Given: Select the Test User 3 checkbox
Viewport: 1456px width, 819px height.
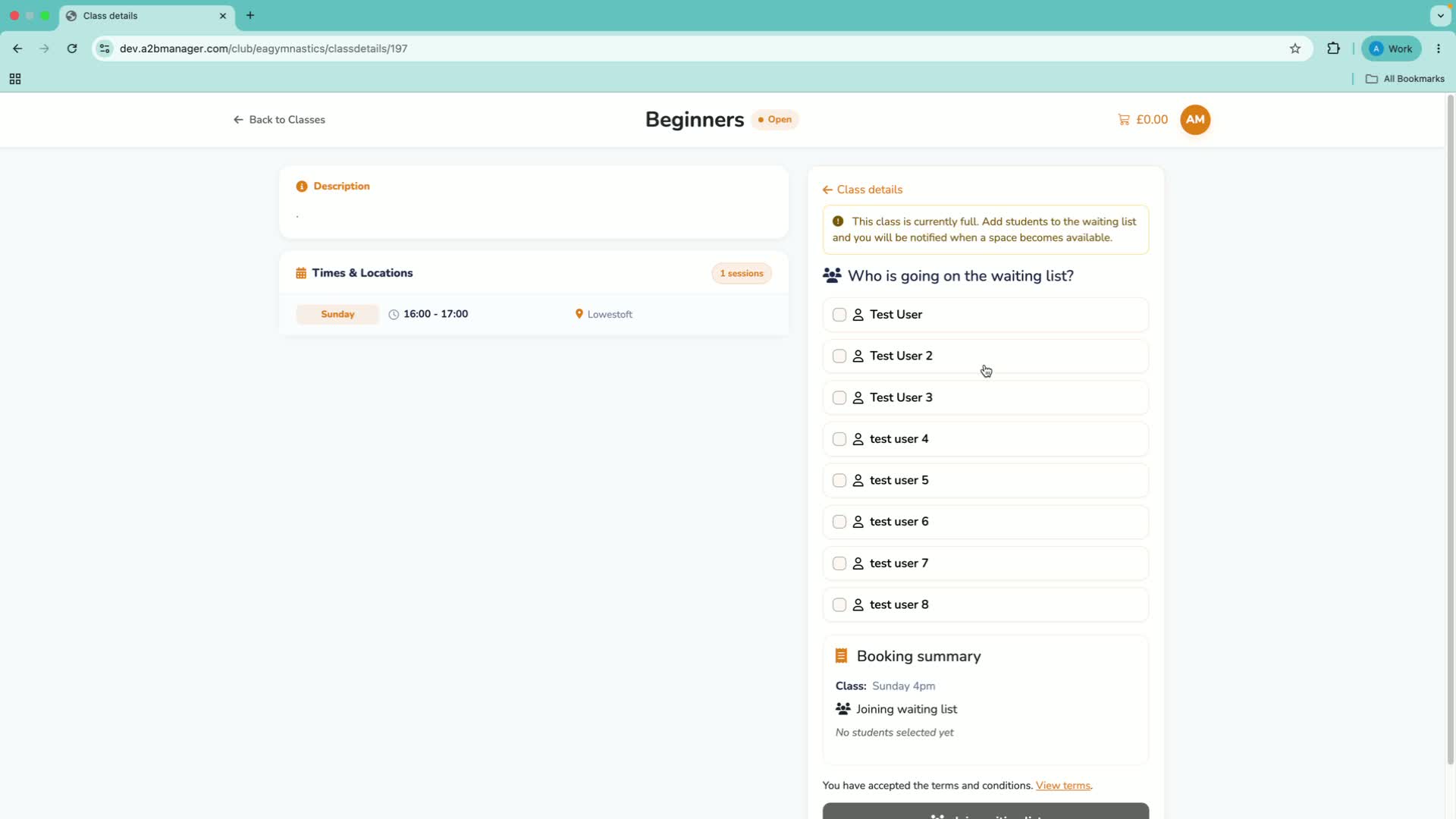Looking at the screenshot, I should coord(839,398).
